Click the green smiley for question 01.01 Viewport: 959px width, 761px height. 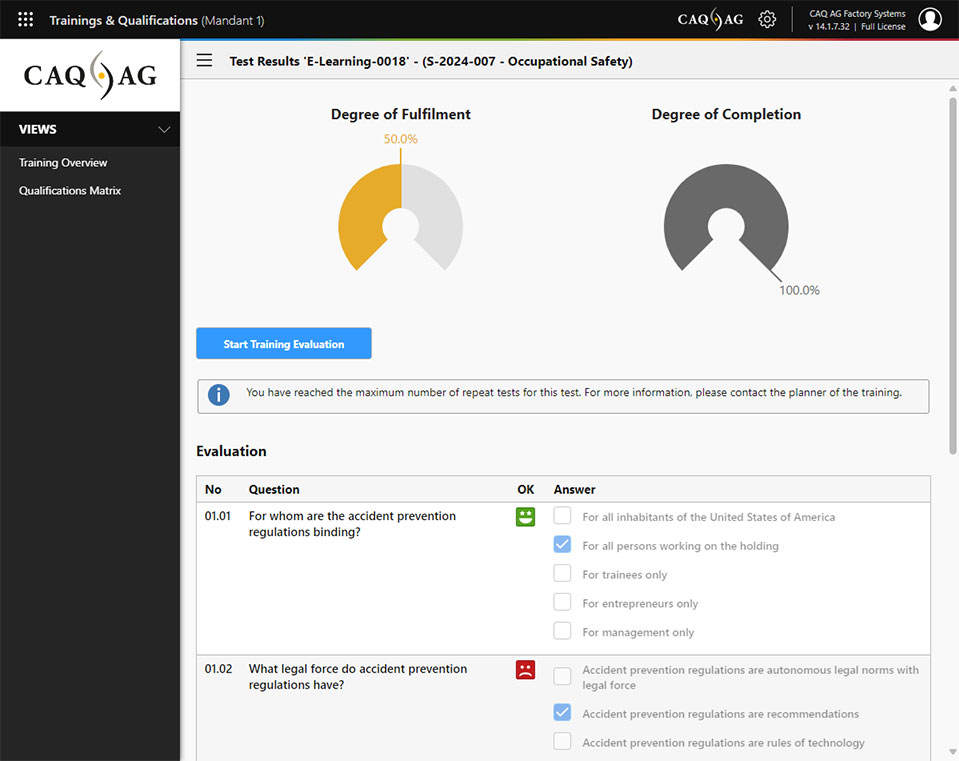(525, 517)
